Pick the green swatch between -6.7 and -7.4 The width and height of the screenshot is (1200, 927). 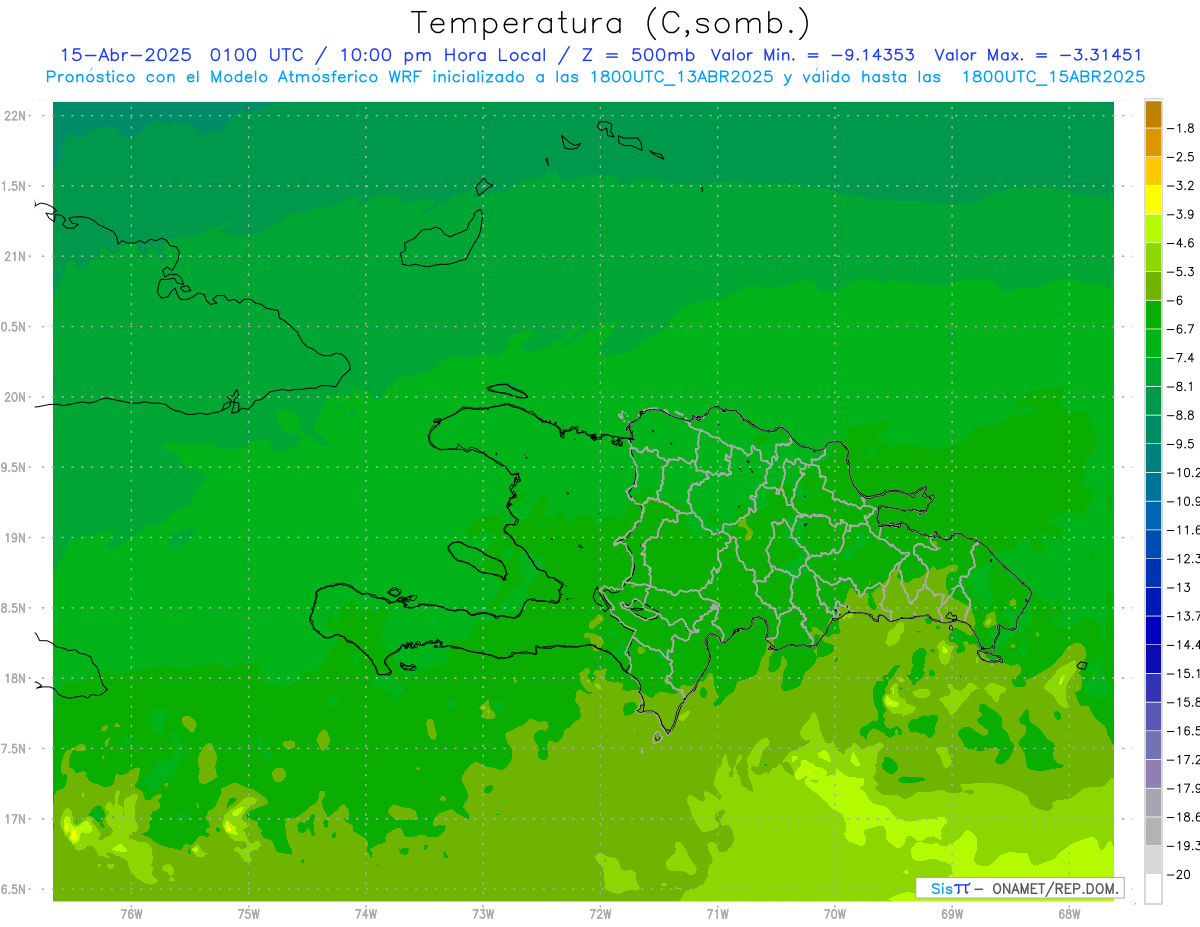1153,344
